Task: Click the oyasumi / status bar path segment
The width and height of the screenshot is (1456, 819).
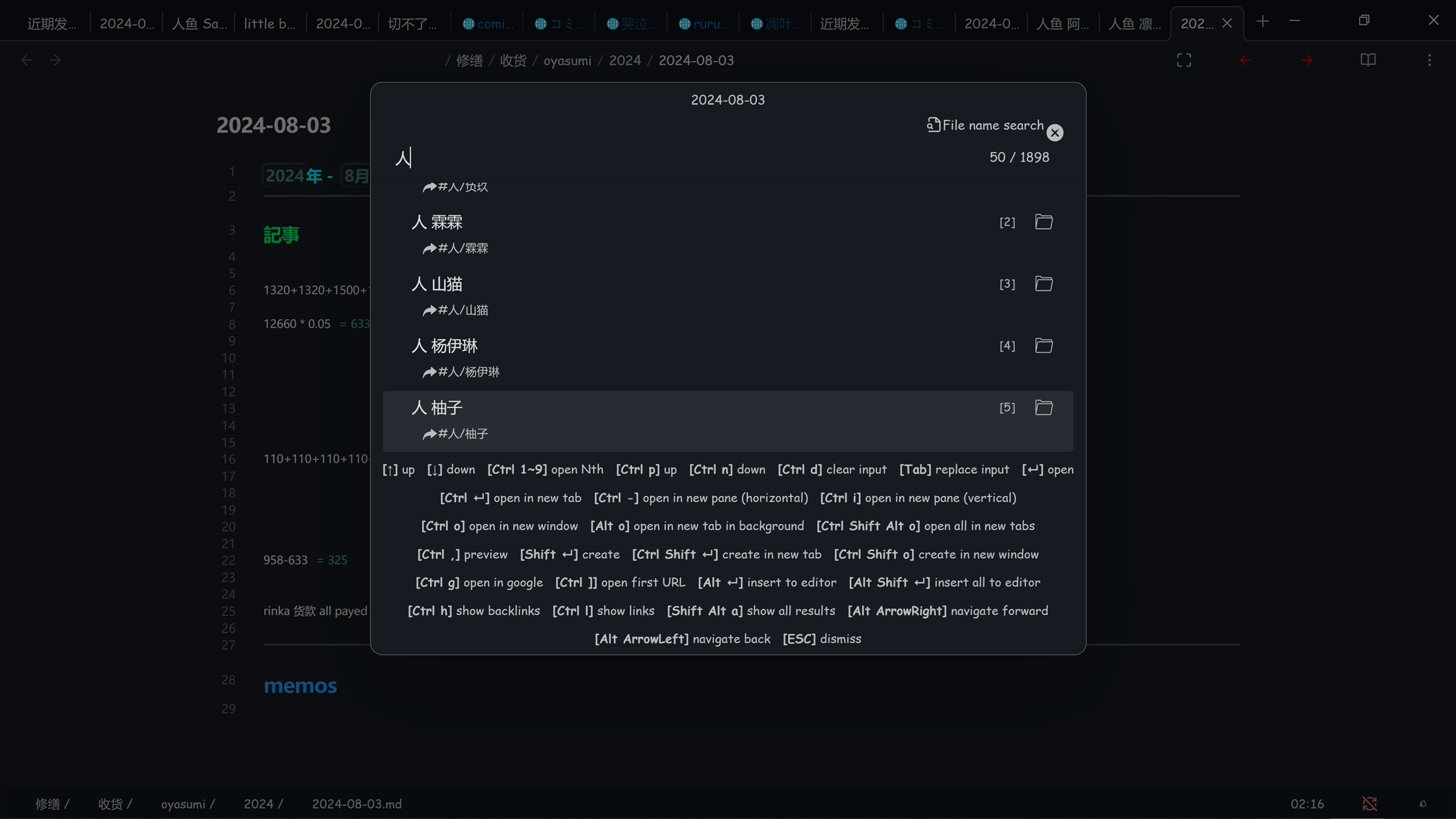Action: point(187,803)
